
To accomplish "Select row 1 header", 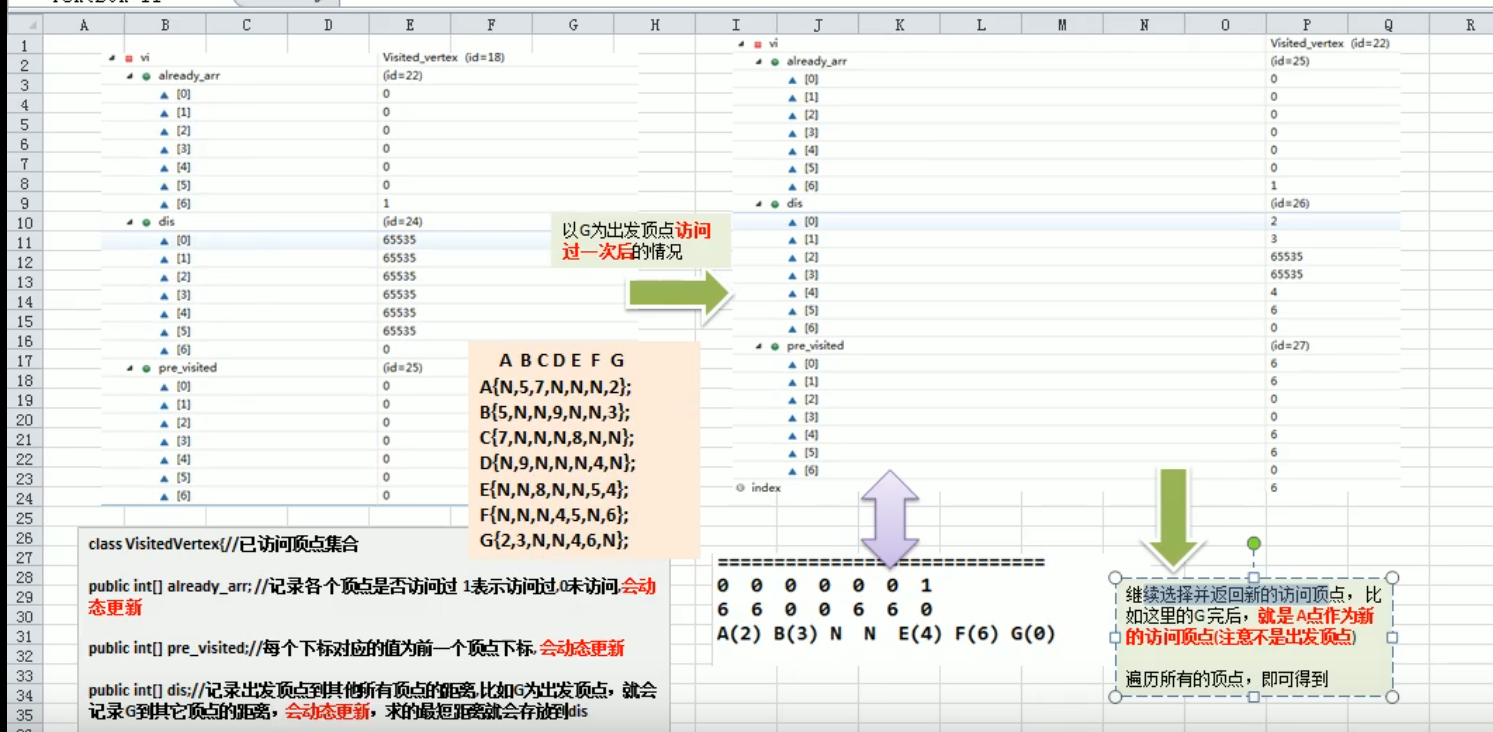I will 24,46.
